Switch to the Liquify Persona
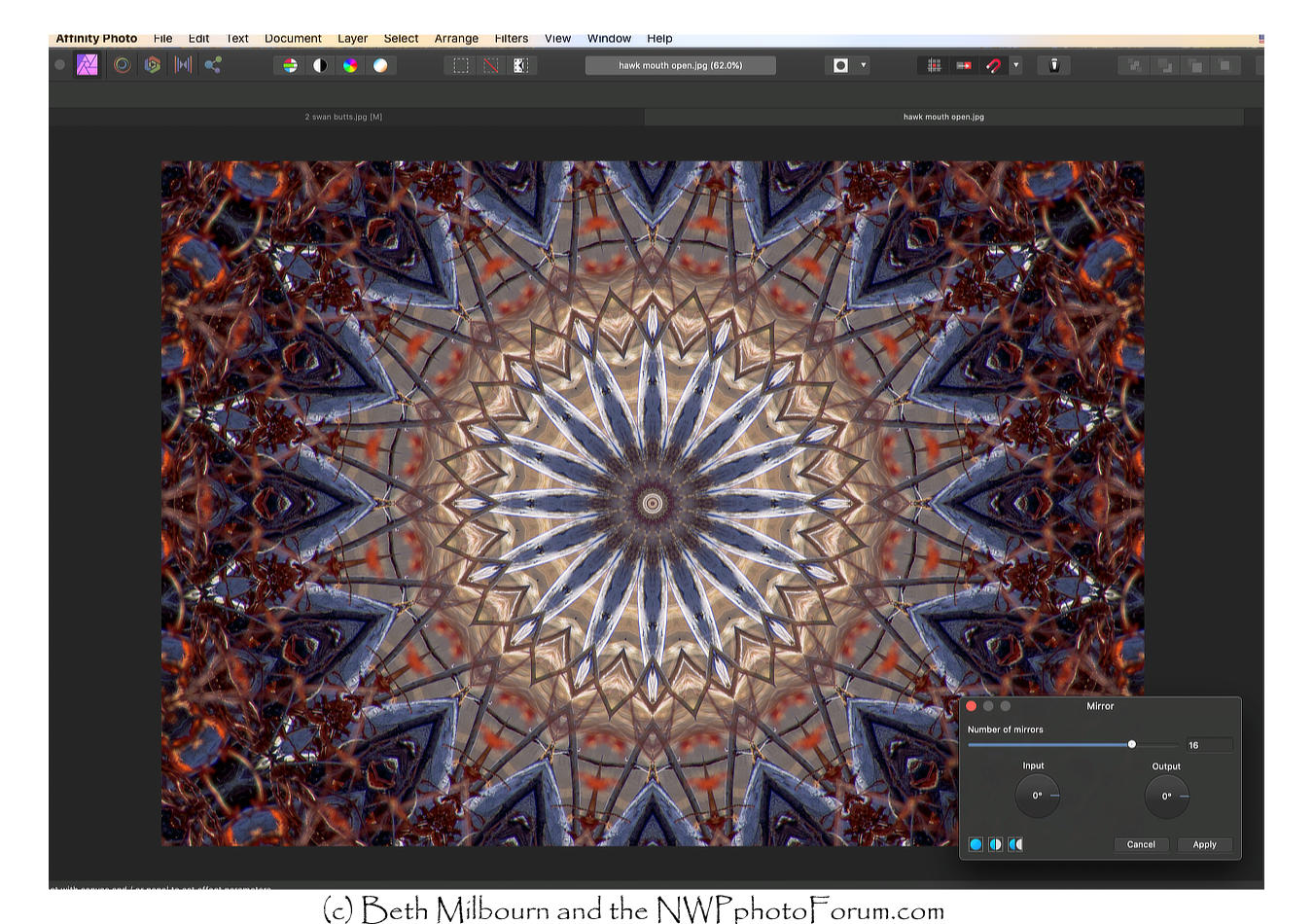 122,65
